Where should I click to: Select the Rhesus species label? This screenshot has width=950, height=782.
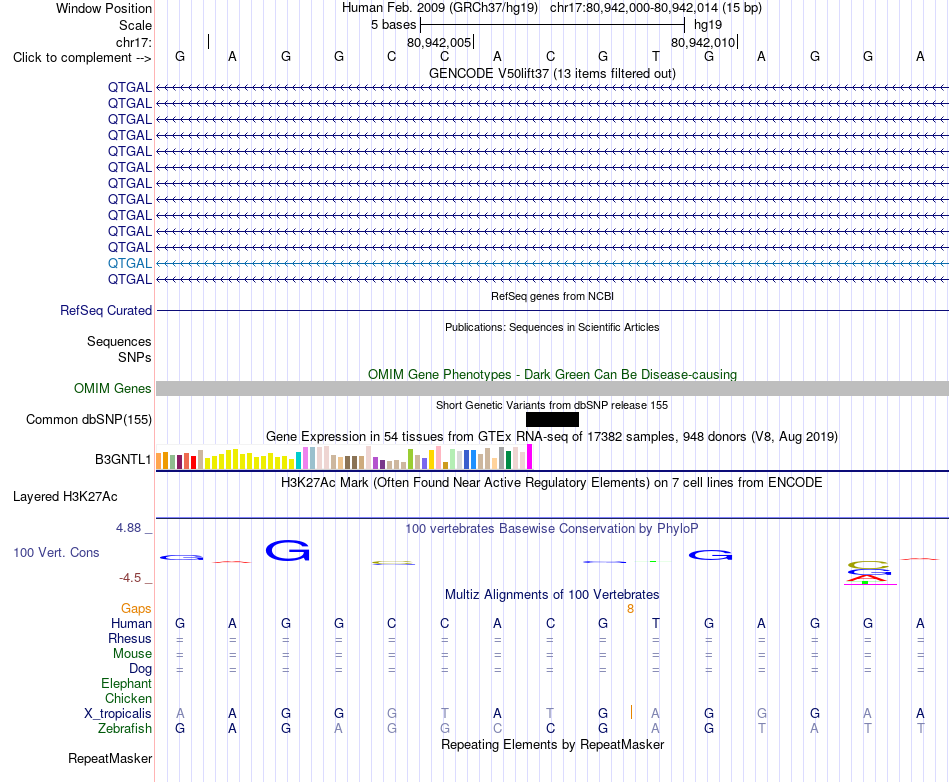130,638
